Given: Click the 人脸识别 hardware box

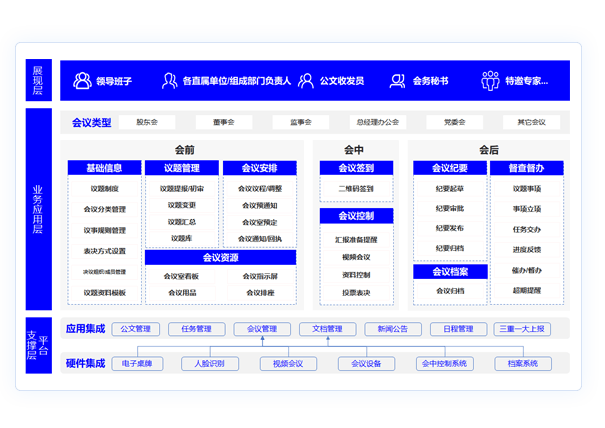Looking at the screenshot, I should click(210, 364).
